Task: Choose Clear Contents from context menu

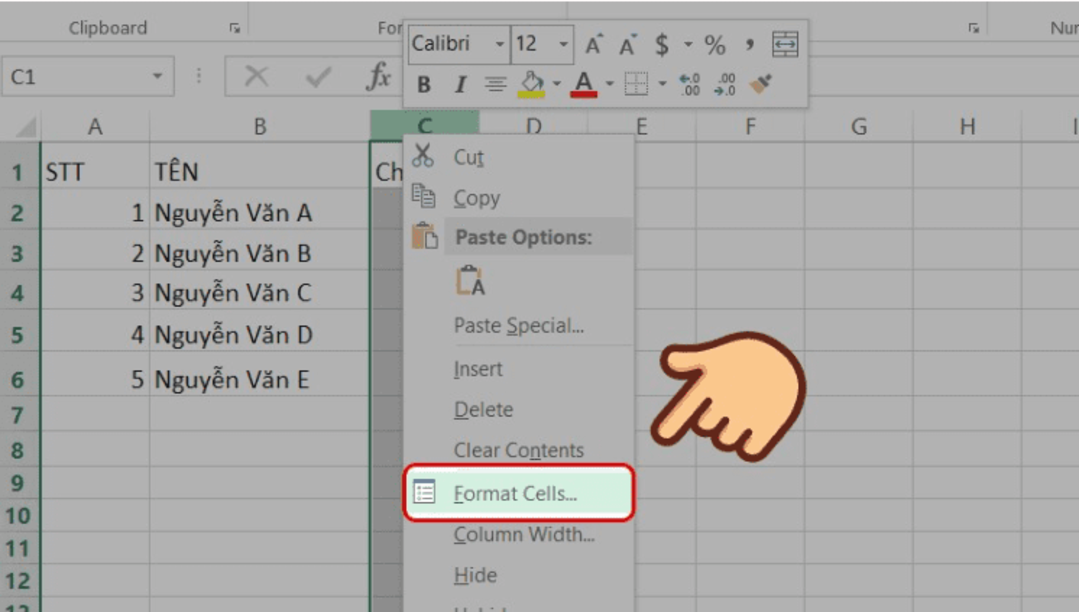Action: click(x=518, y=450)
